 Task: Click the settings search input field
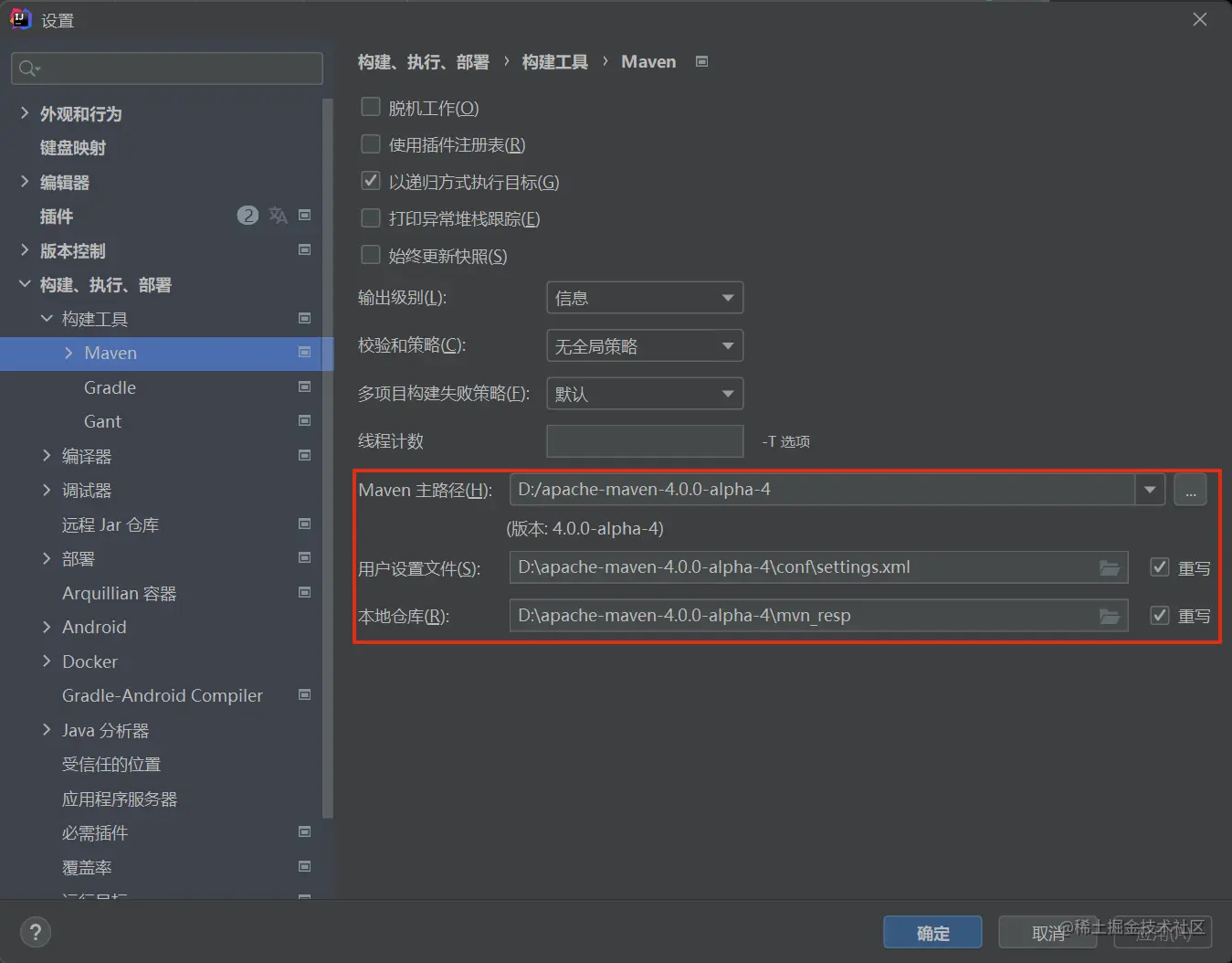(167, 69)
